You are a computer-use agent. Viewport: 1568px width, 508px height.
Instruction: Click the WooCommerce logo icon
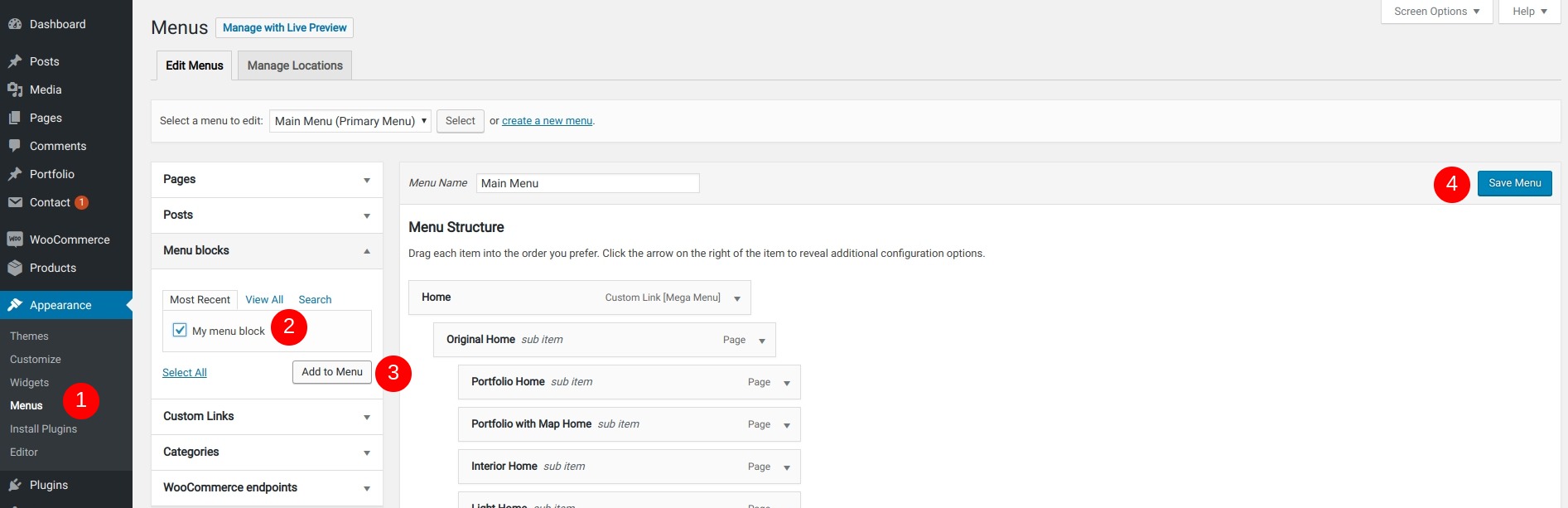(15, 239)
